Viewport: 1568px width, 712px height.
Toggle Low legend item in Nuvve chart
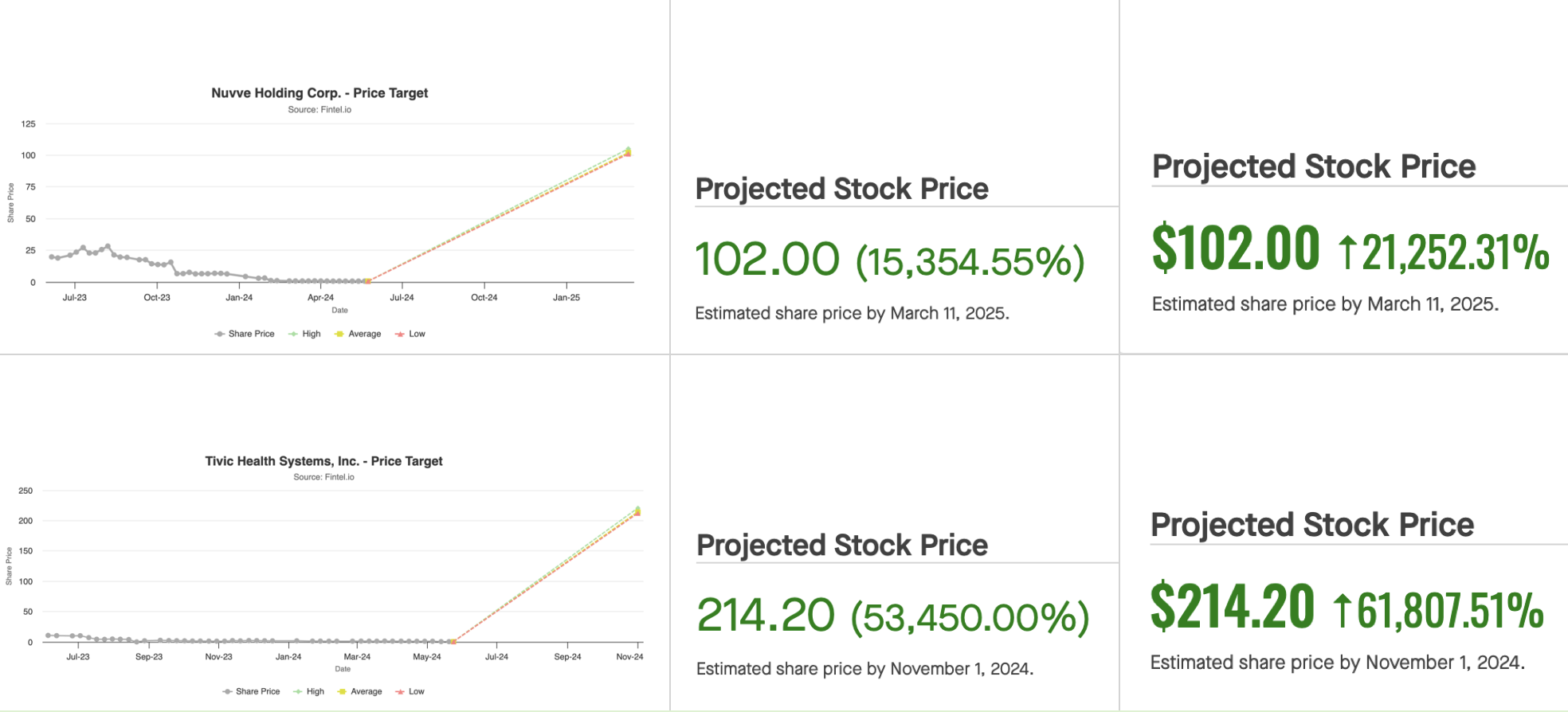click(x=410, y=334)
